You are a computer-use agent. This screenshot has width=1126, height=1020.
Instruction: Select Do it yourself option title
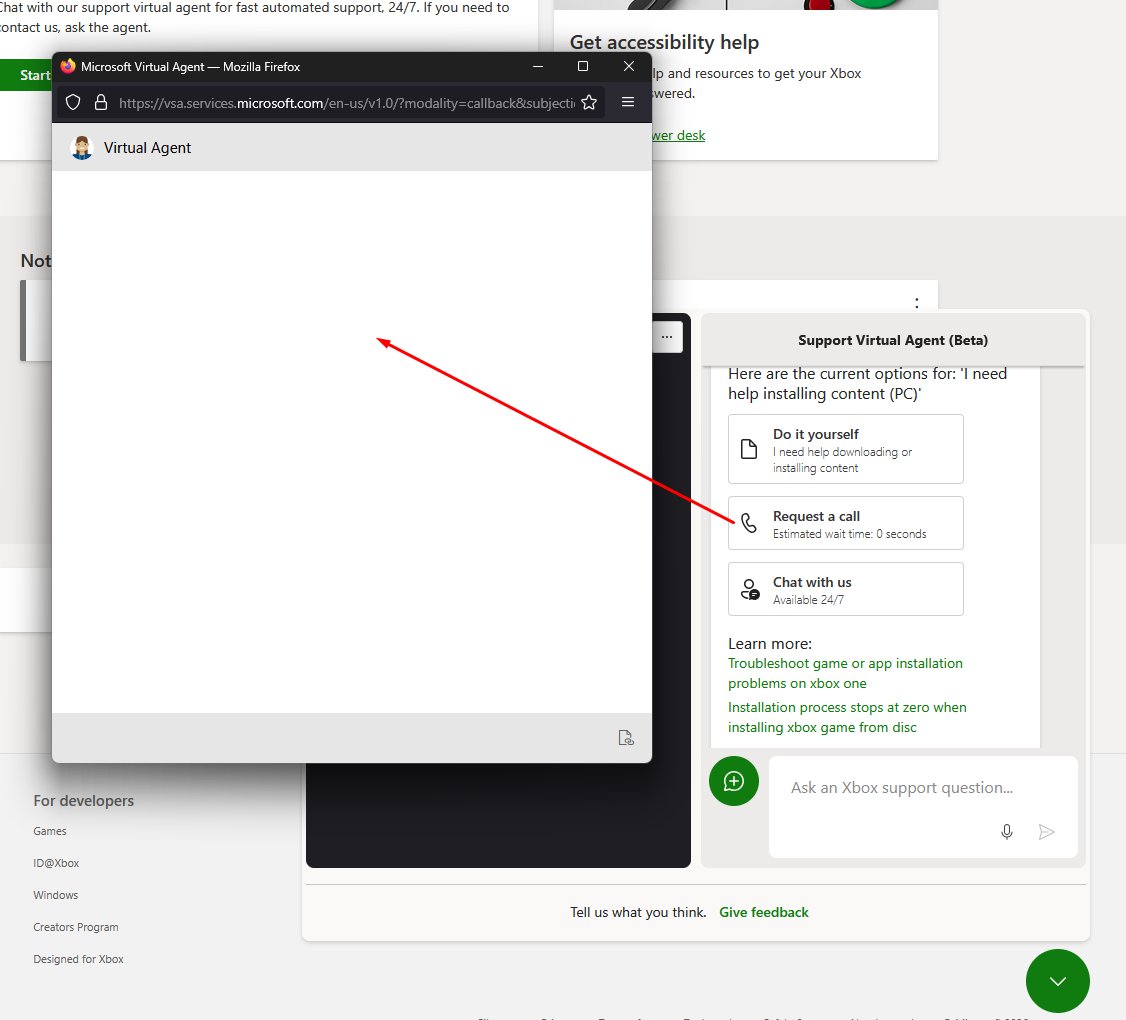tap(815, 434)
